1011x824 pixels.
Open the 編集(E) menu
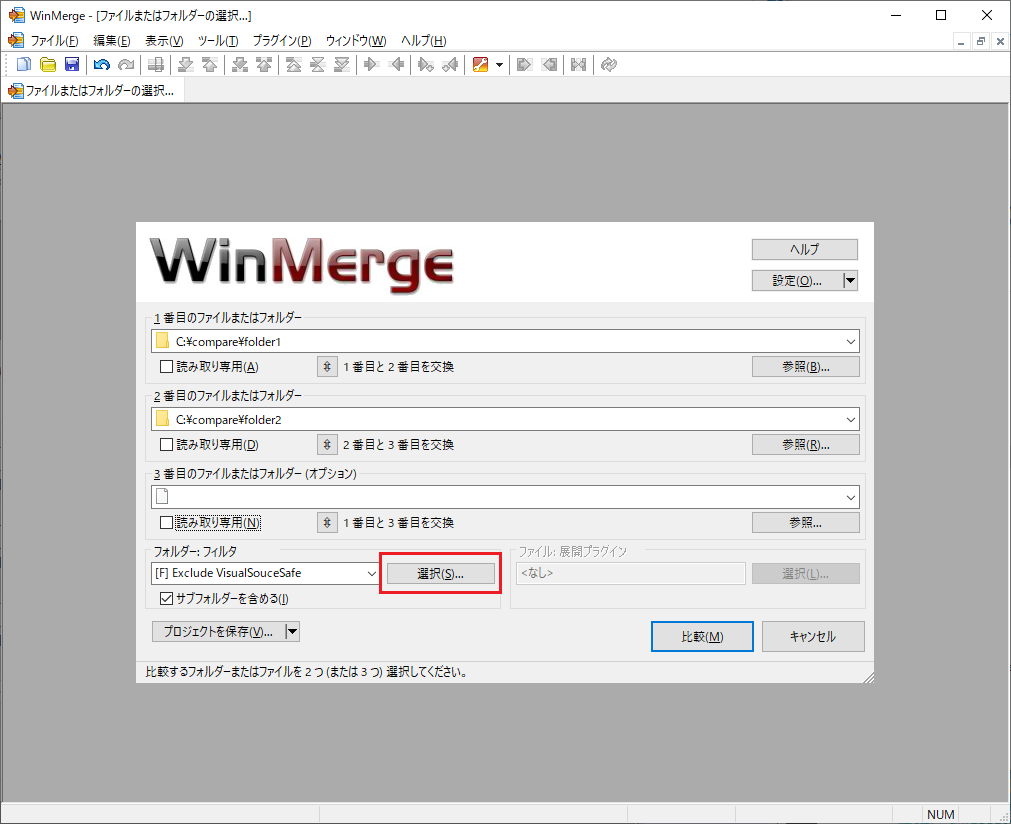[x=112, y=41]
